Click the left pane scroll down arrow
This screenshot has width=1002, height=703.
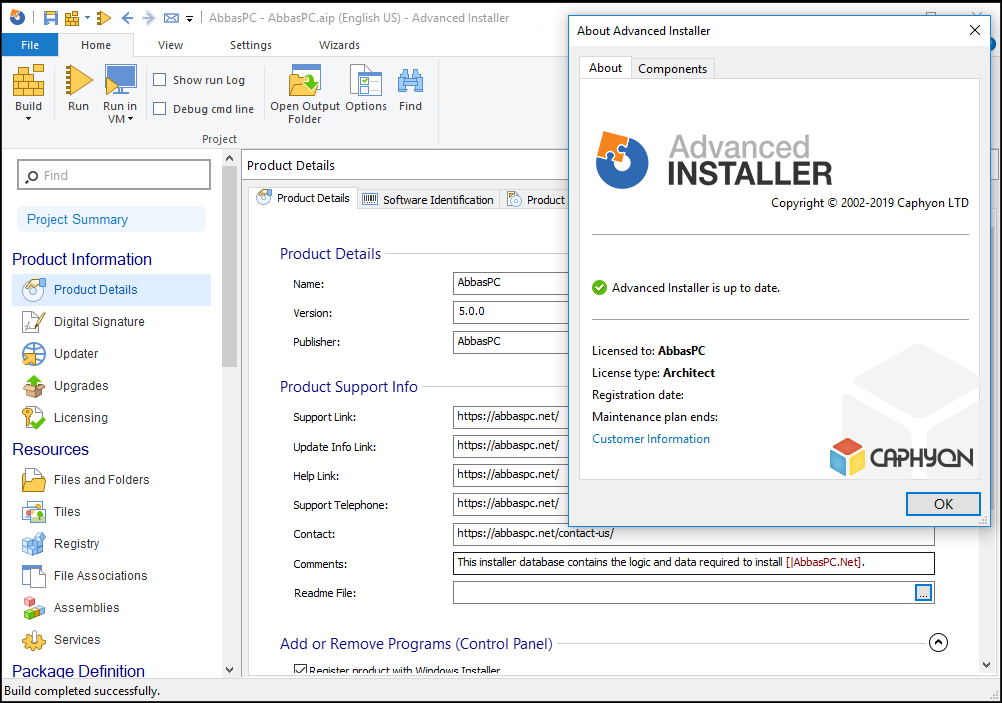coord(229,670)
